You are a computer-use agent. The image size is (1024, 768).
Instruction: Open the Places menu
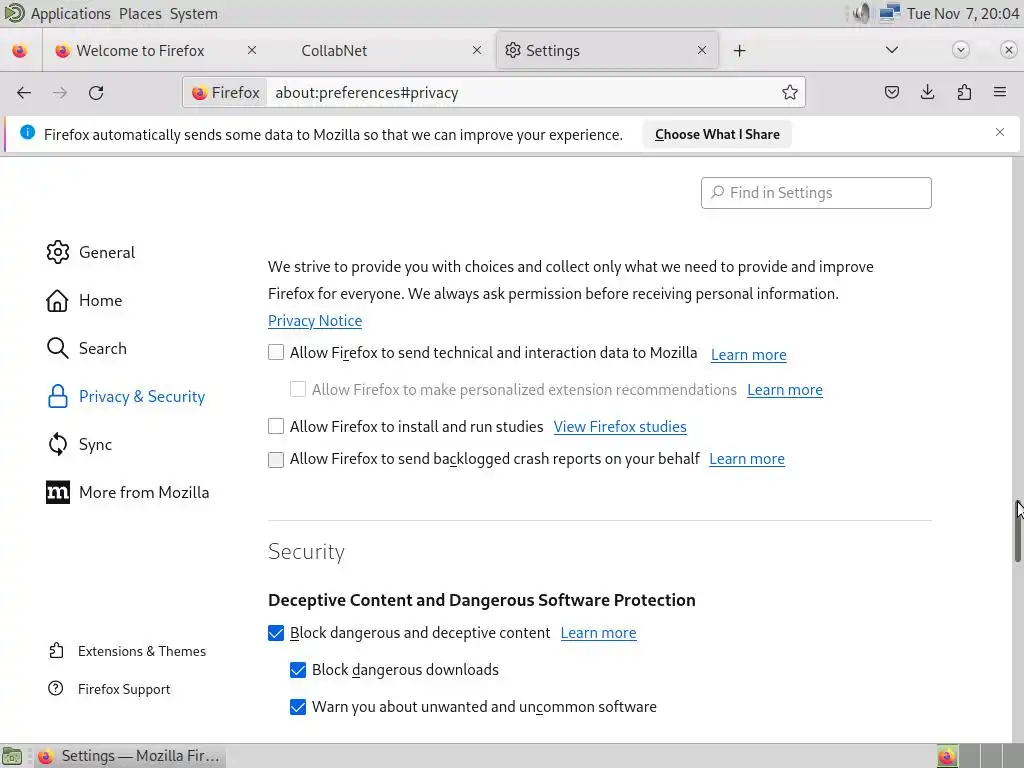(x=140, y=13)
